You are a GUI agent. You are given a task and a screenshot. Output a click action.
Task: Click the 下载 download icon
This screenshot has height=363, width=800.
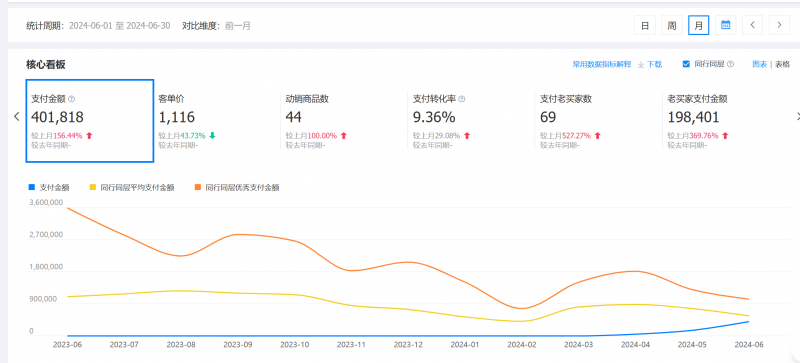(640, 64)
